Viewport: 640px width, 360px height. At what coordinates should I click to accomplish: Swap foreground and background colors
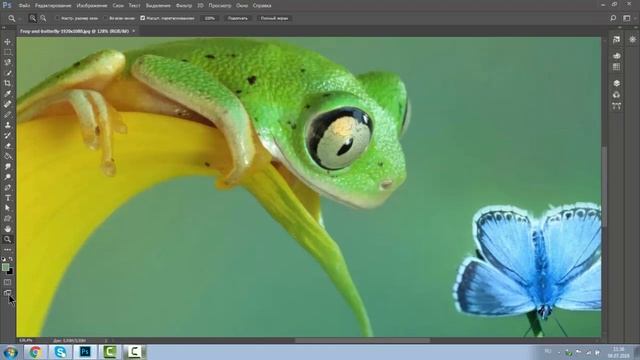[11, 259]
